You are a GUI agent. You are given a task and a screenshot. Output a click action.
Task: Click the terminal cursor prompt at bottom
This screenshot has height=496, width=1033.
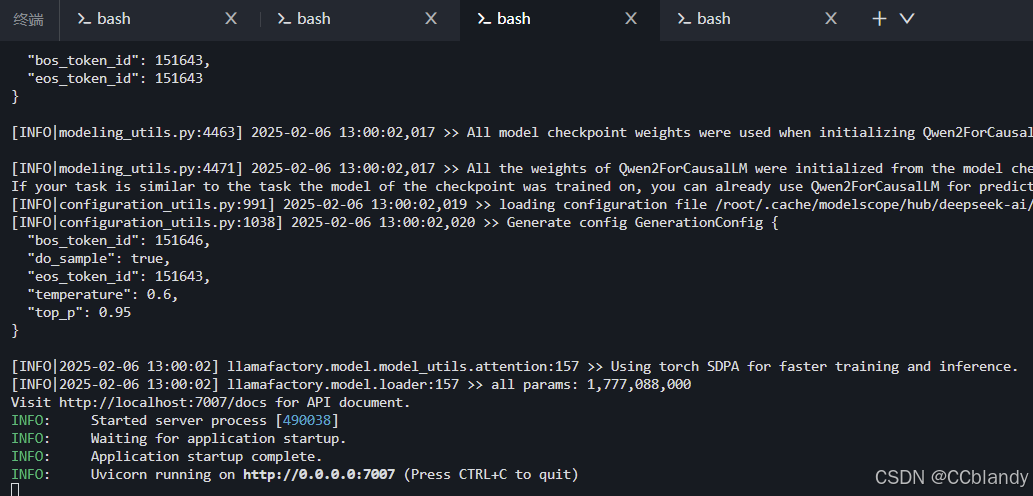click(x=15, y=489)
